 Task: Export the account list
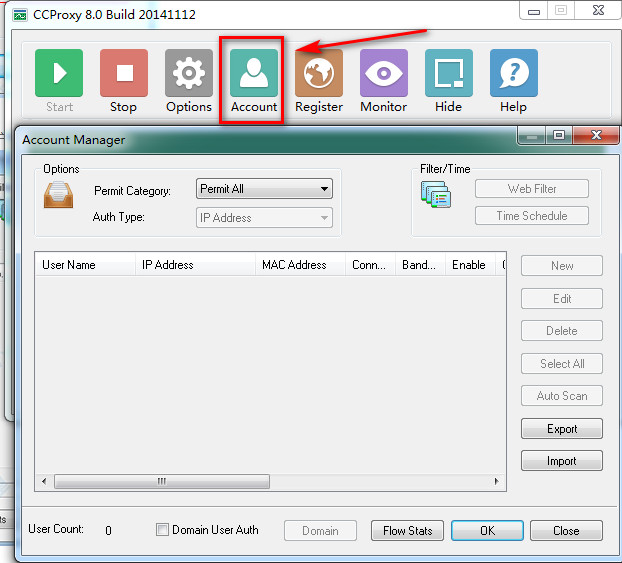pos(562,428)
